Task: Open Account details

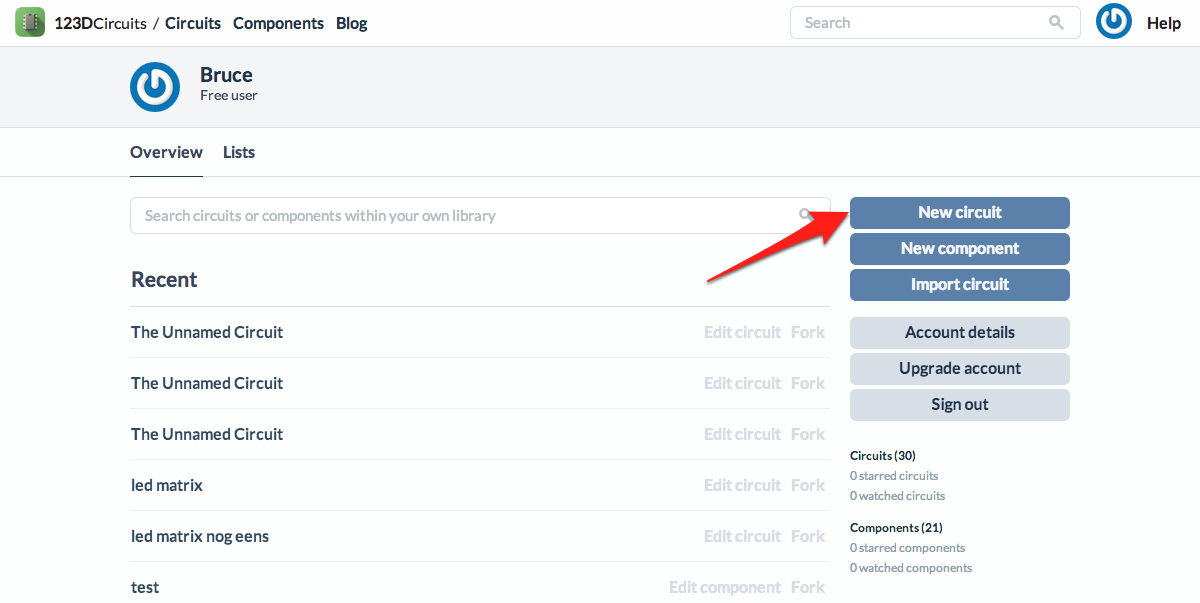Action: [x=959, y=332]
